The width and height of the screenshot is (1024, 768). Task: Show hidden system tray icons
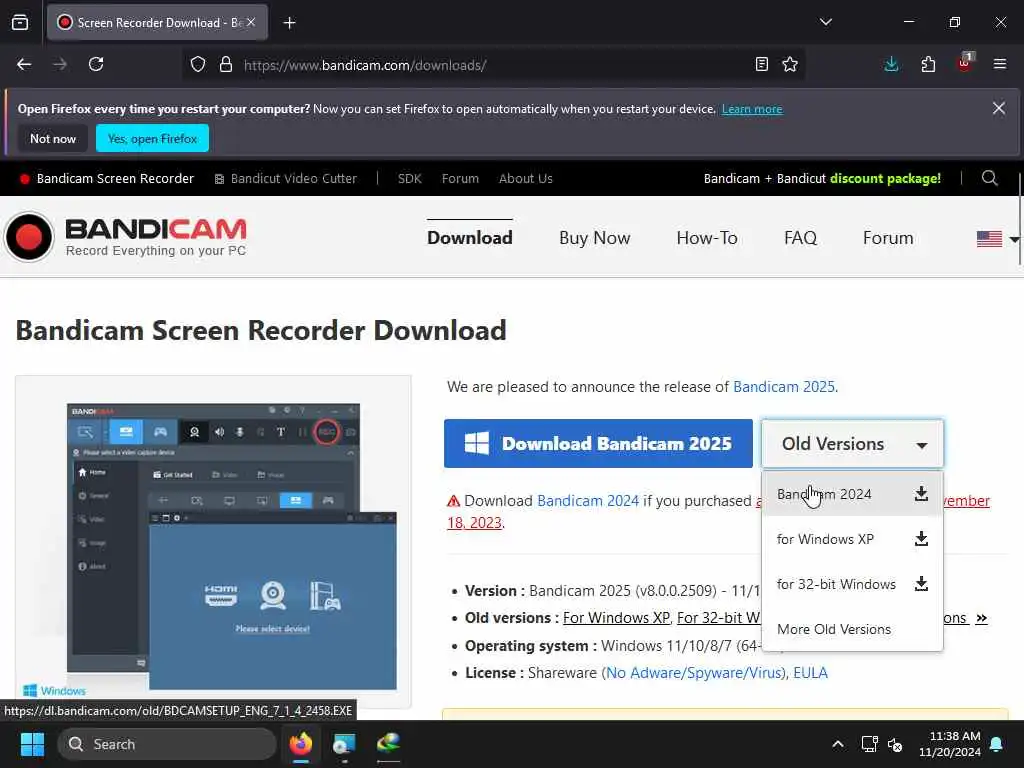[838, 744]
